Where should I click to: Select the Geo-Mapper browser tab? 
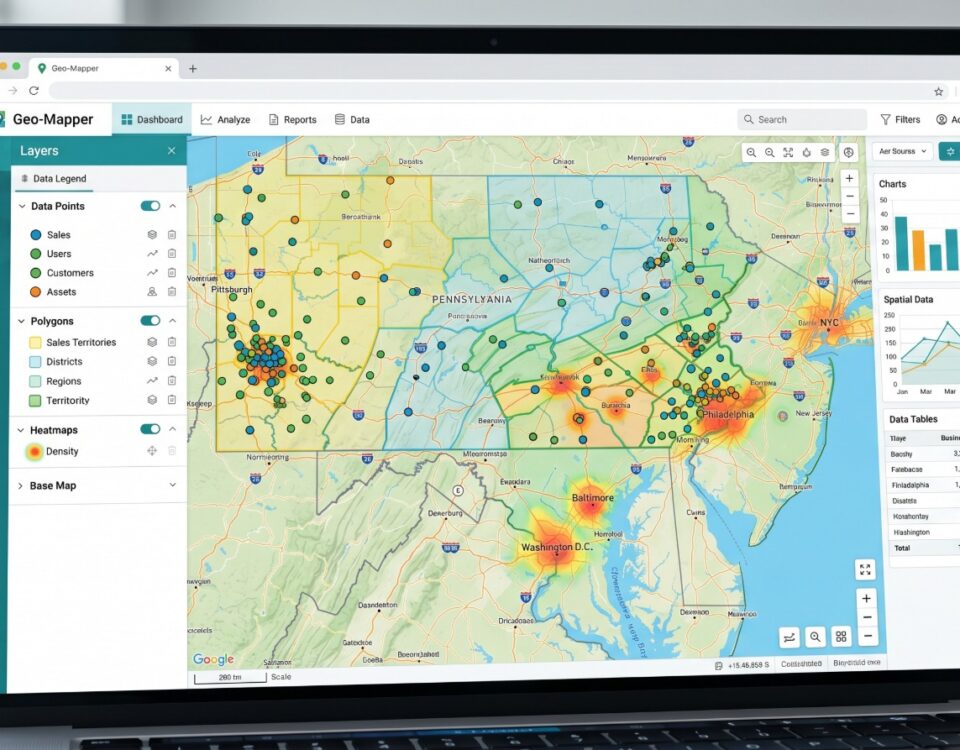click(x=104, y=69)
